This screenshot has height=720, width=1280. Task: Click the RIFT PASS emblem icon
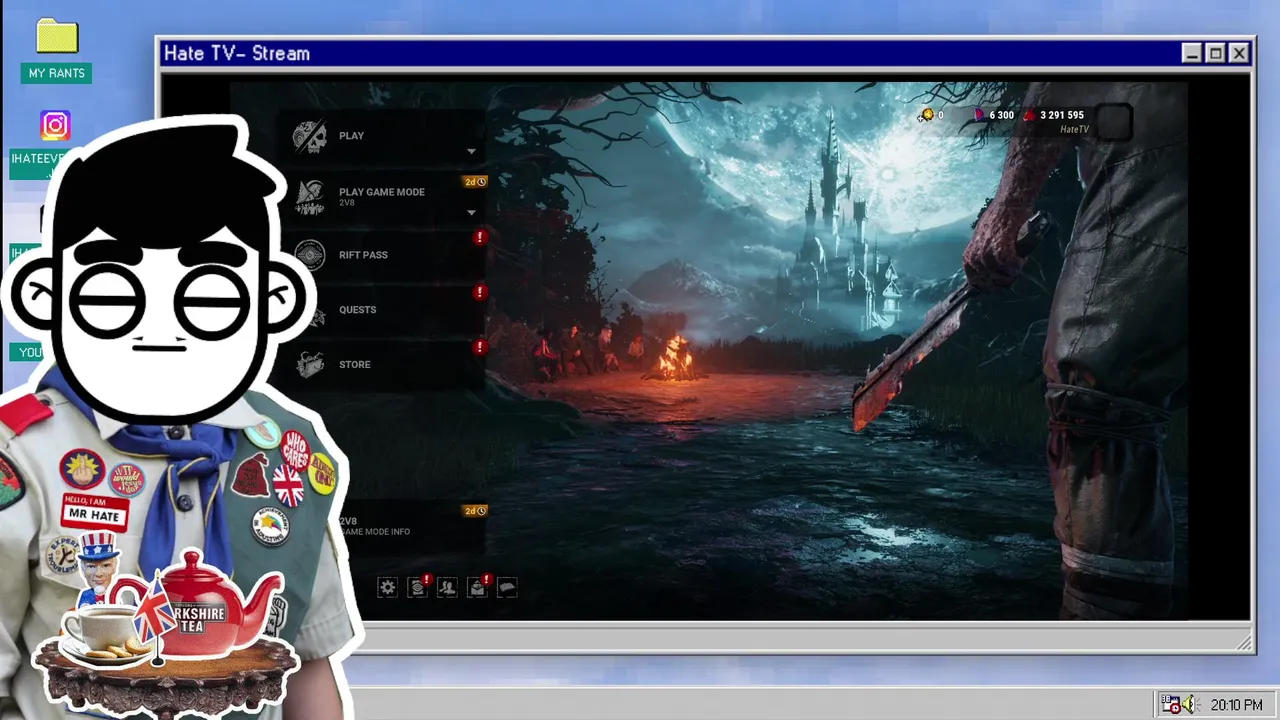point(310,255)
